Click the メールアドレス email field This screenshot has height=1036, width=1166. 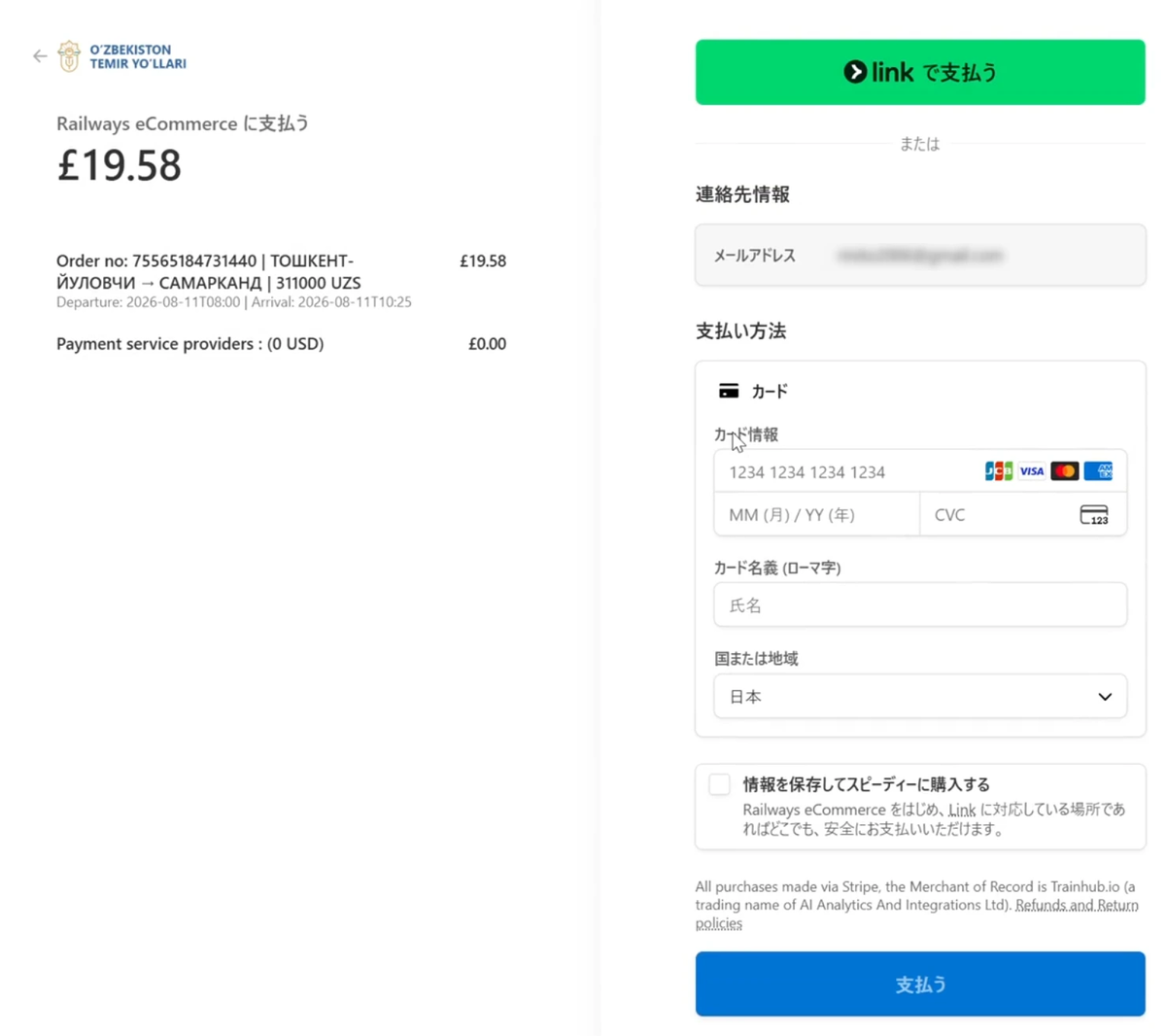(x=920, y=256)
